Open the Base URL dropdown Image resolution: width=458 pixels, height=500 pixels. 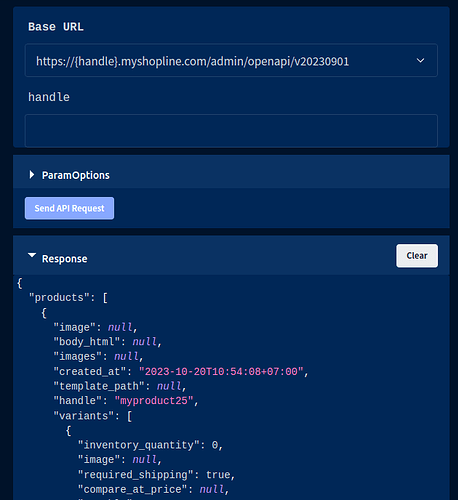pos(231,60)
